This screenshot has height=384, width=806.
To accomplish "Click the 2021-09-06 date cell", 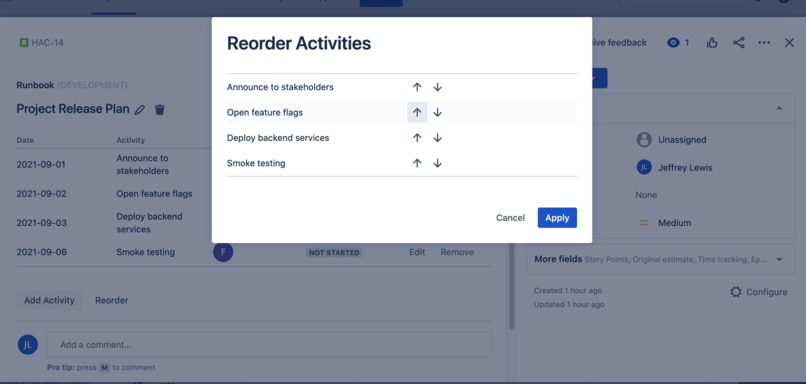I will coord(42,252).
